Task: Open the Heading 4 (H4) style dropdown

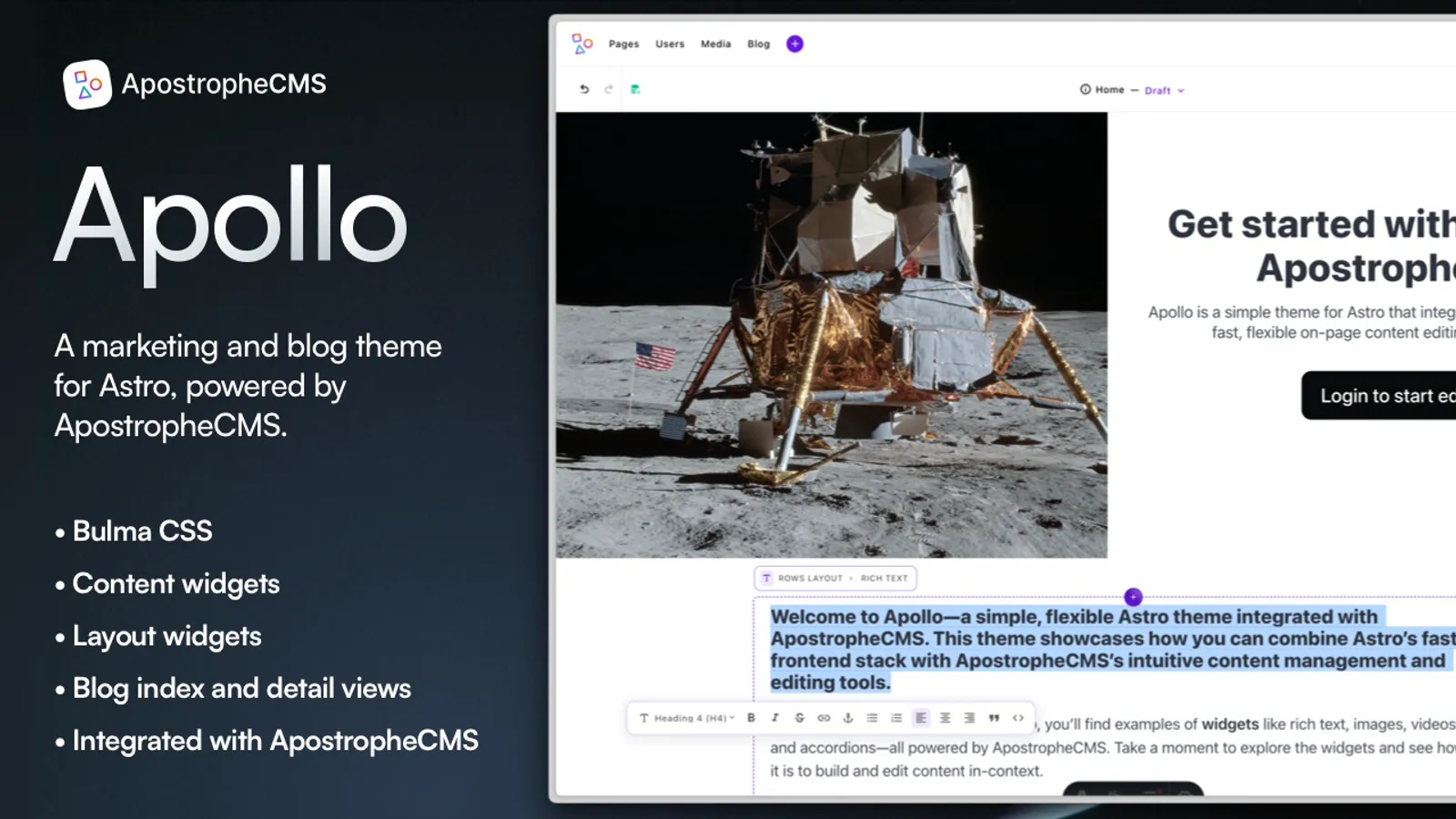Action: (689, 718)
